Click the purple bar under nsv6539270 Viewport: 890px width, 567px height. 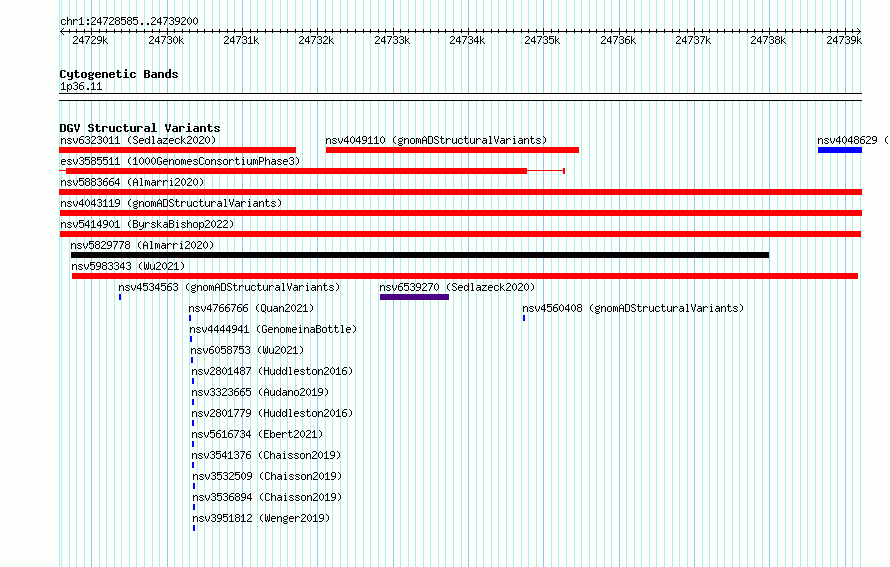coord(414,297)
